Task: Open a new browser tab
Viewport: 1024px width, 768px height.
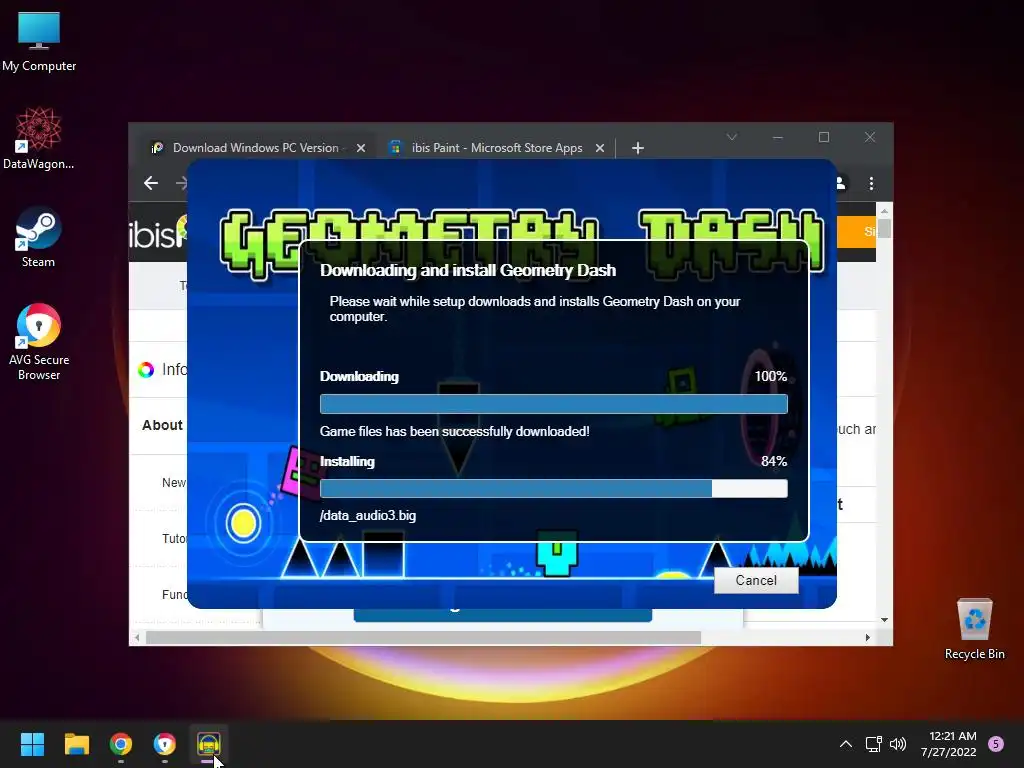Action: 638,148
